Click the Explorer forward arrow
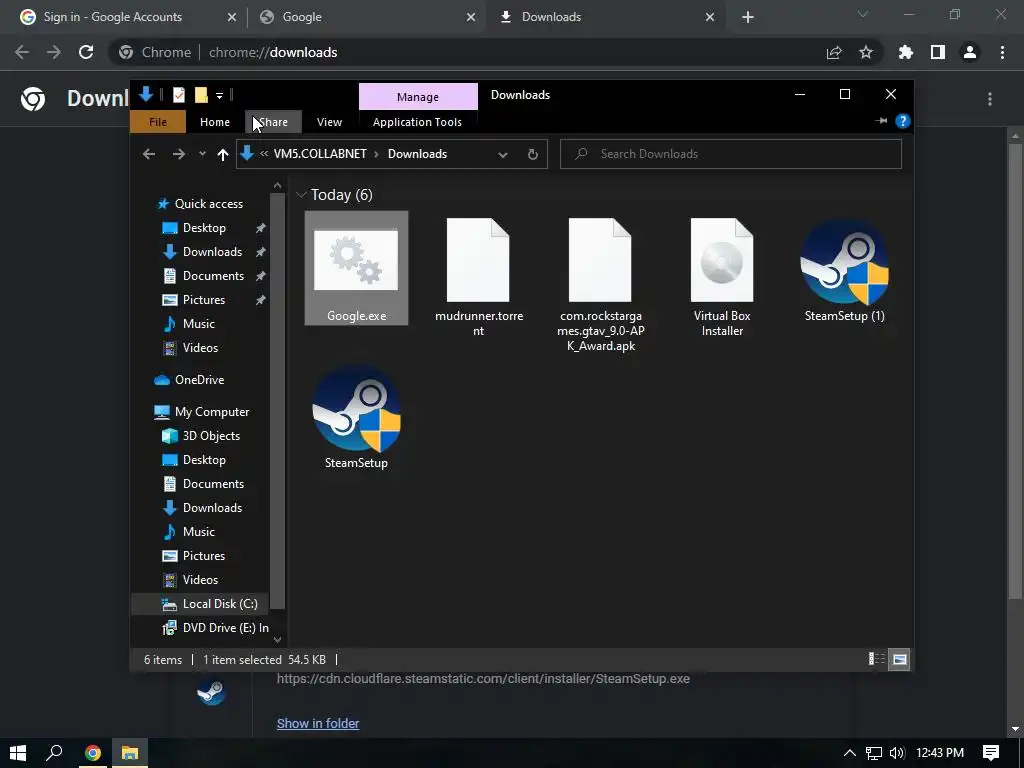Screen dimensions: 1024x768 (178, 154)
